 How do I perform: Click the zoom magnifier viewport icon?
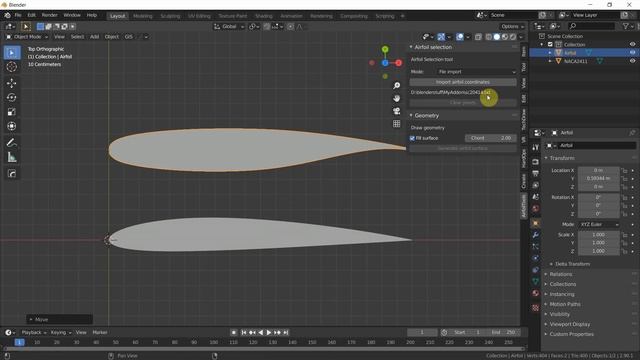[396, 85]
